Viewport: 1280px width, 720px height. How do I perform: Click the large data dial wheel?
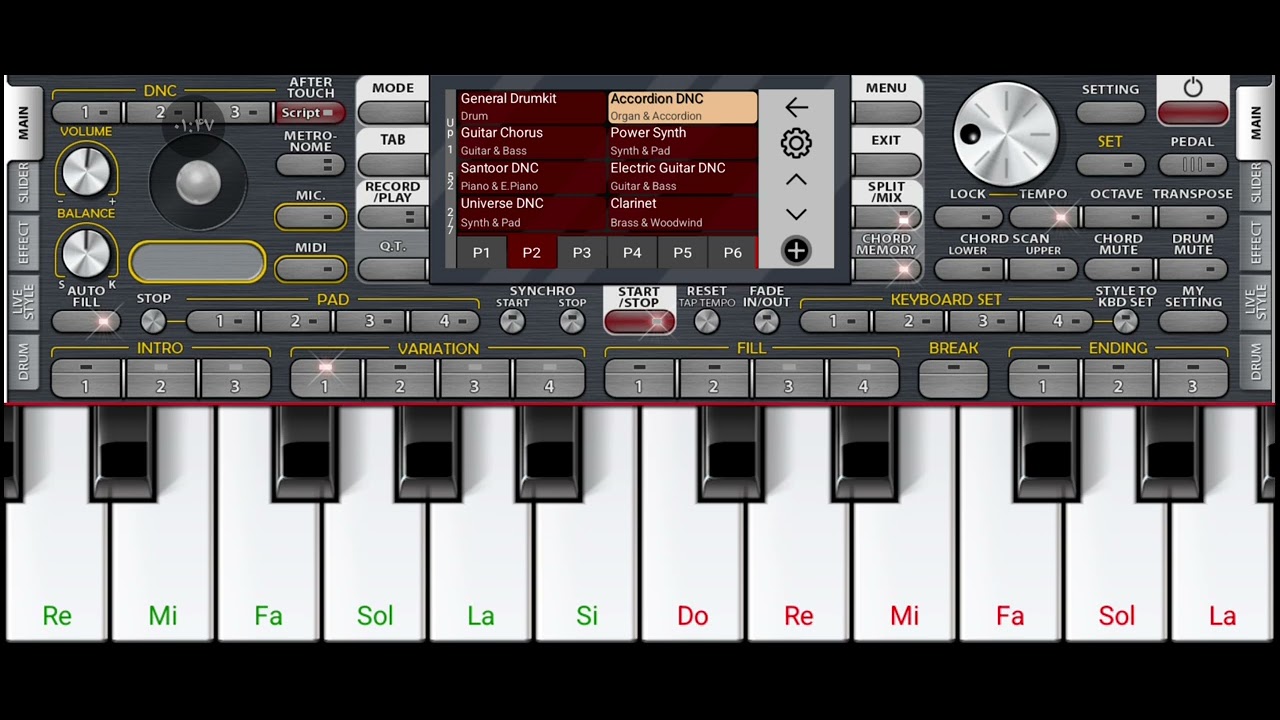(x=1005, y=134)
